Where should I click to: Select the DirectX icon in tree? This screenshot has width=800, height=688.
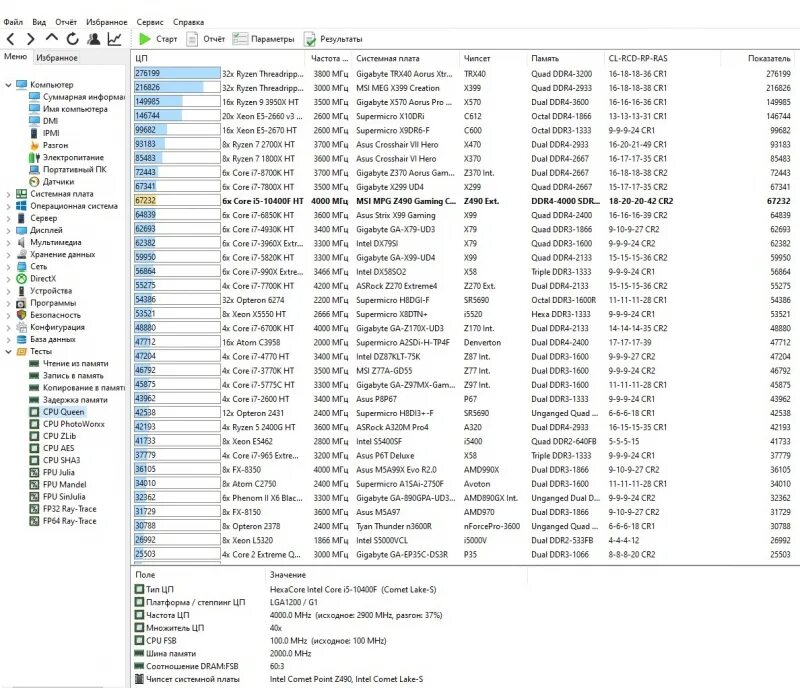(x=21, y=279)
